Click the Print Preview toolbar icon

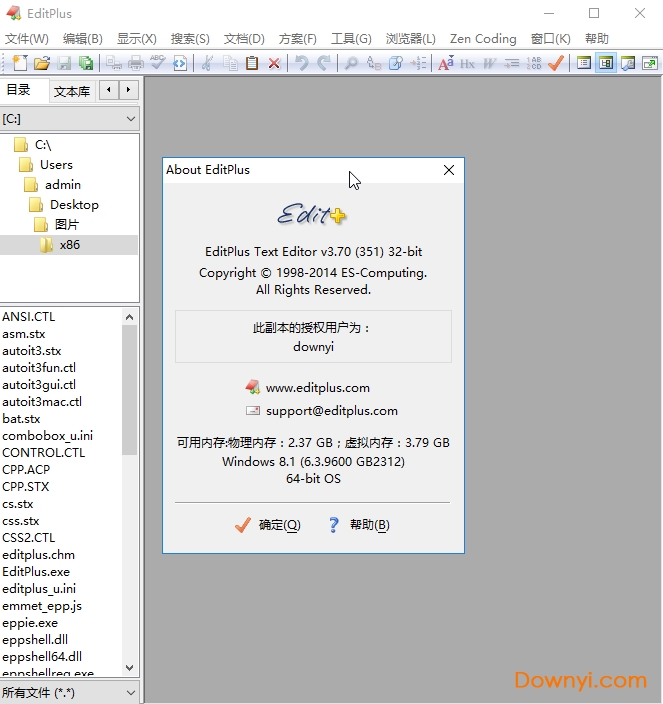click(114, 63)
